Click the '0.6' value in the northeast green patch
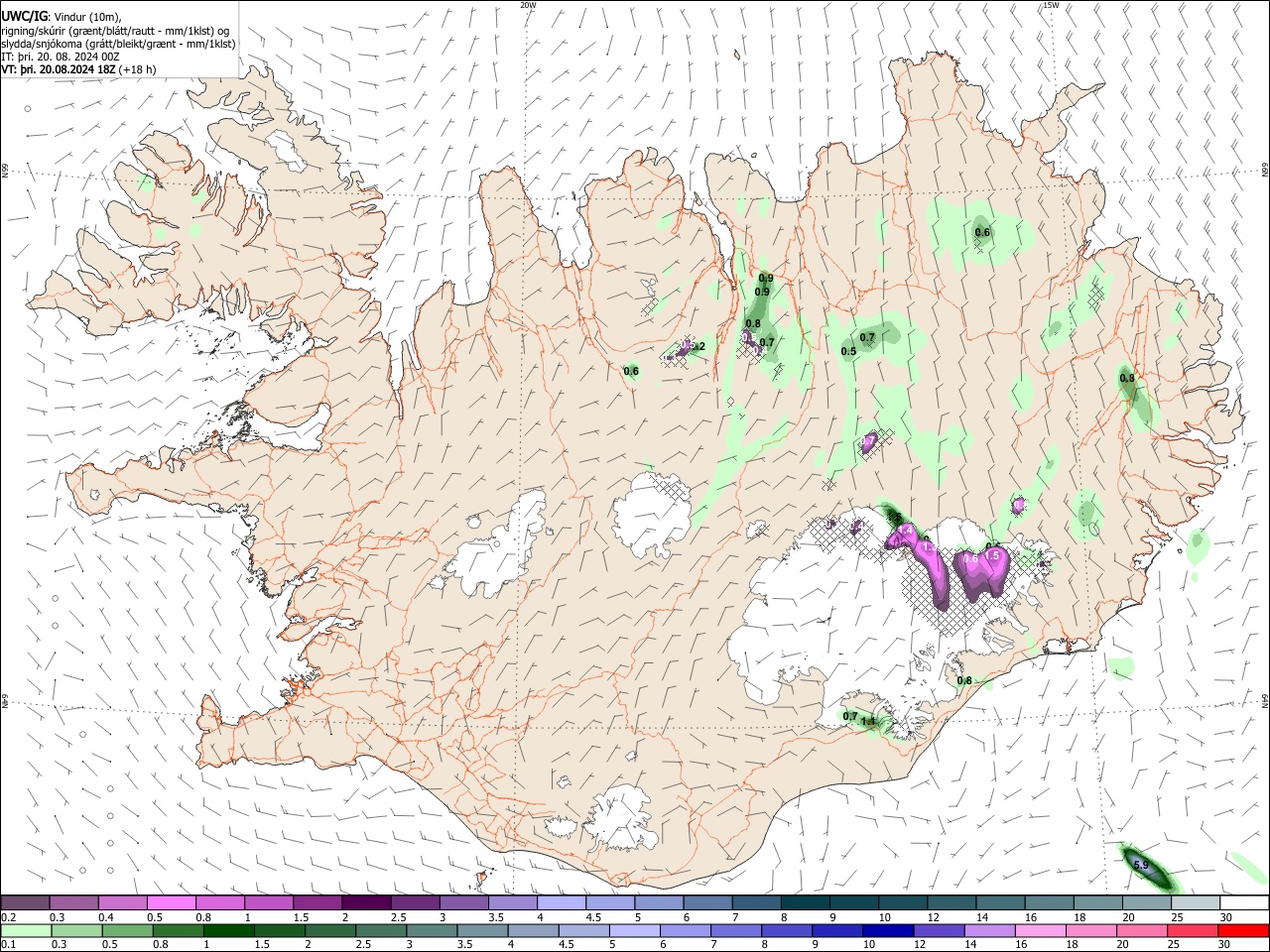This screenshot has width=1270, height=952. (x=982, y=233)
